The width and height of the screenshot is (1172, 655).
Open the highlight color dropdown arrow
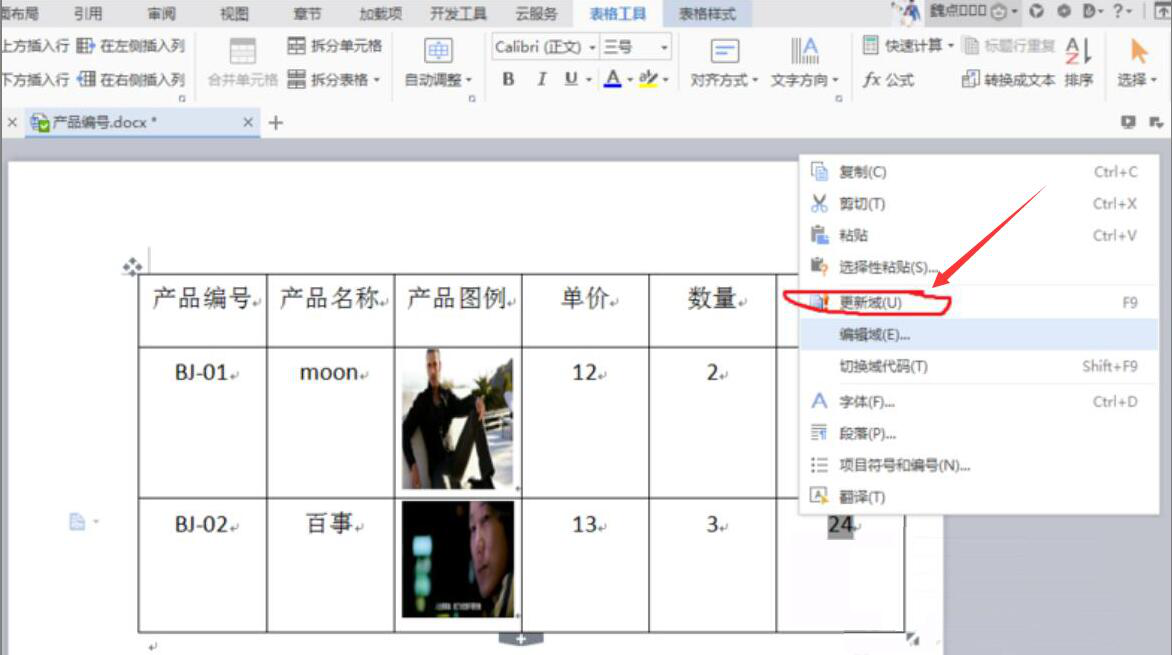coord(666,80)
